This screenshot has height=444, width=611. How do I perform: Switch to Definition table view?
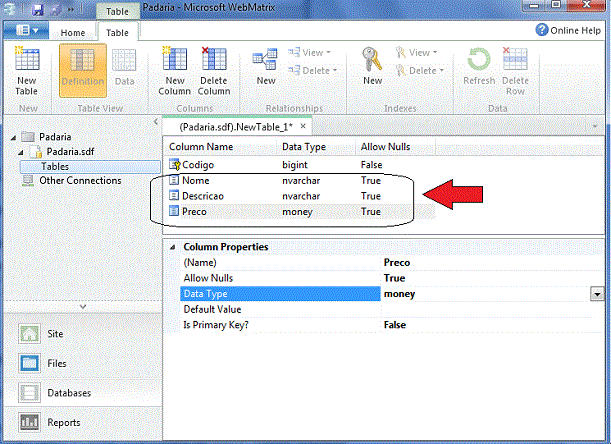click(x=83, y=70)
